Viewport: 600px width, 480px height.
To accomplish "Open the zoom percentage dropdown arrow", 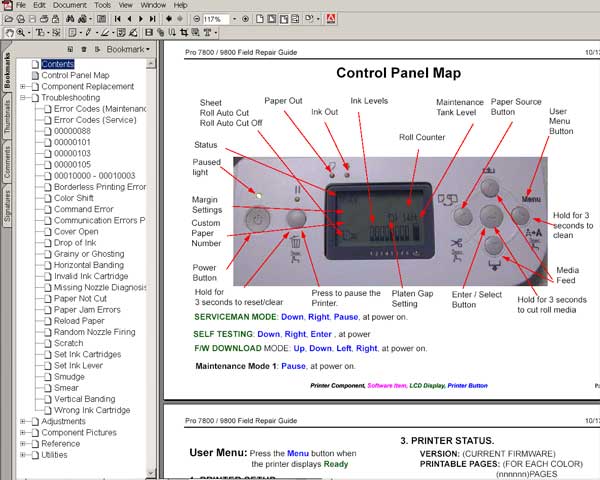I will (x=234, y=19).
